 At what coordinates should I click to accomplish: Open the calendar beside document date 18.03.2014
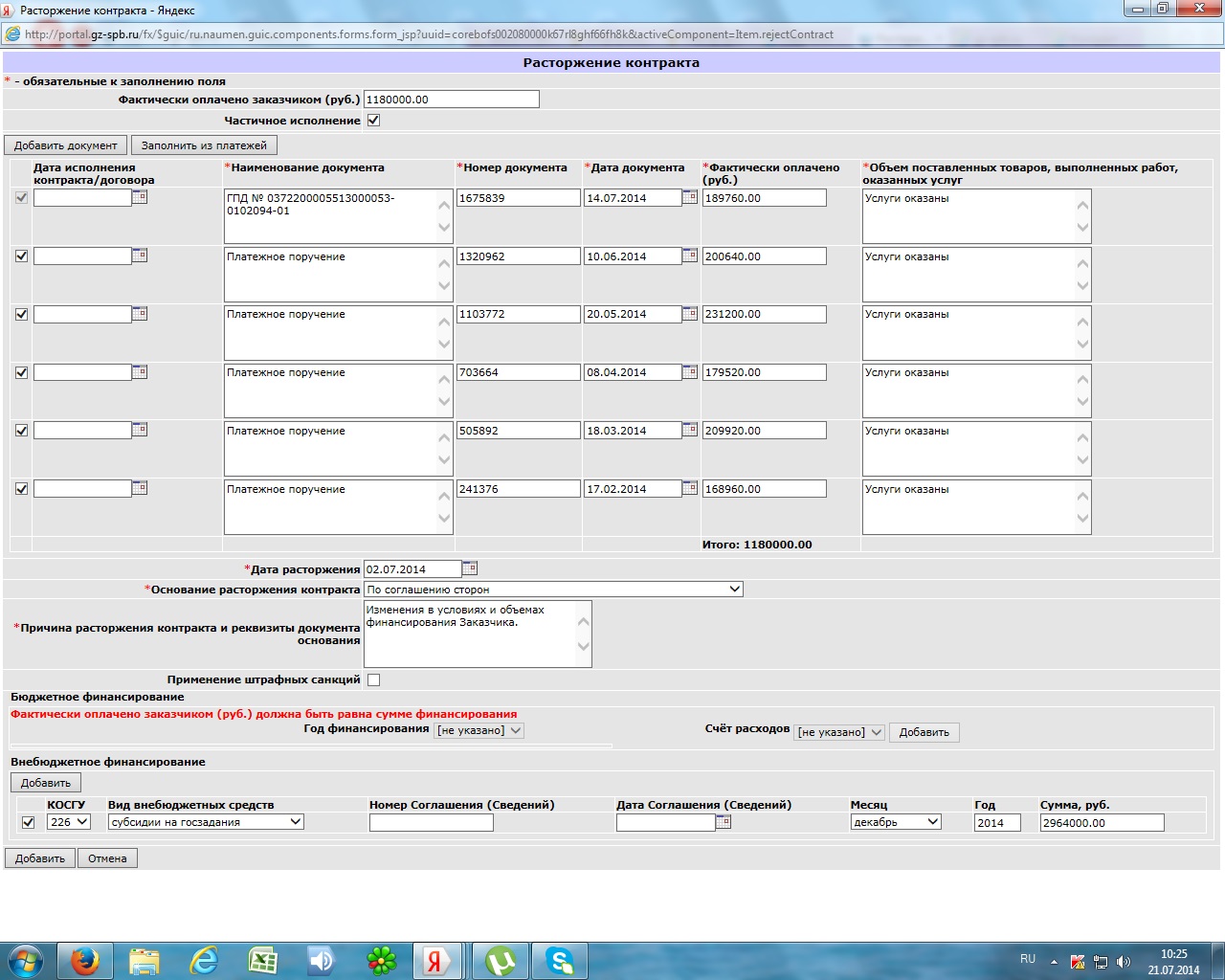coord(689,430)
